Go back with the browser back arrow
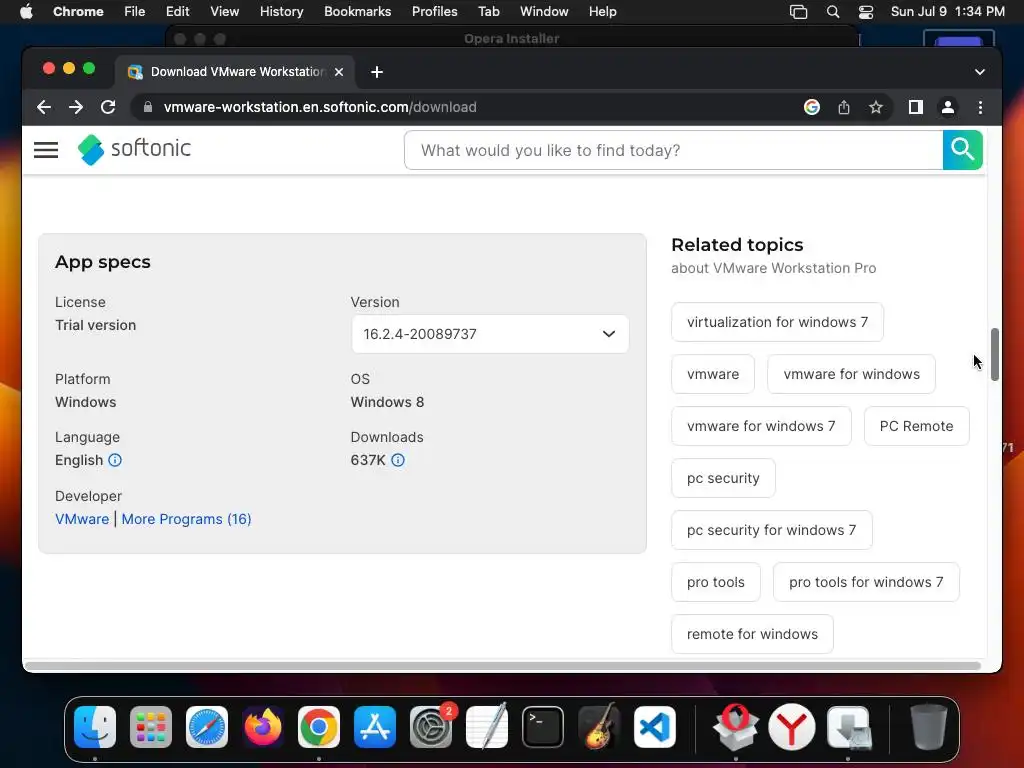 click(44, 107)
